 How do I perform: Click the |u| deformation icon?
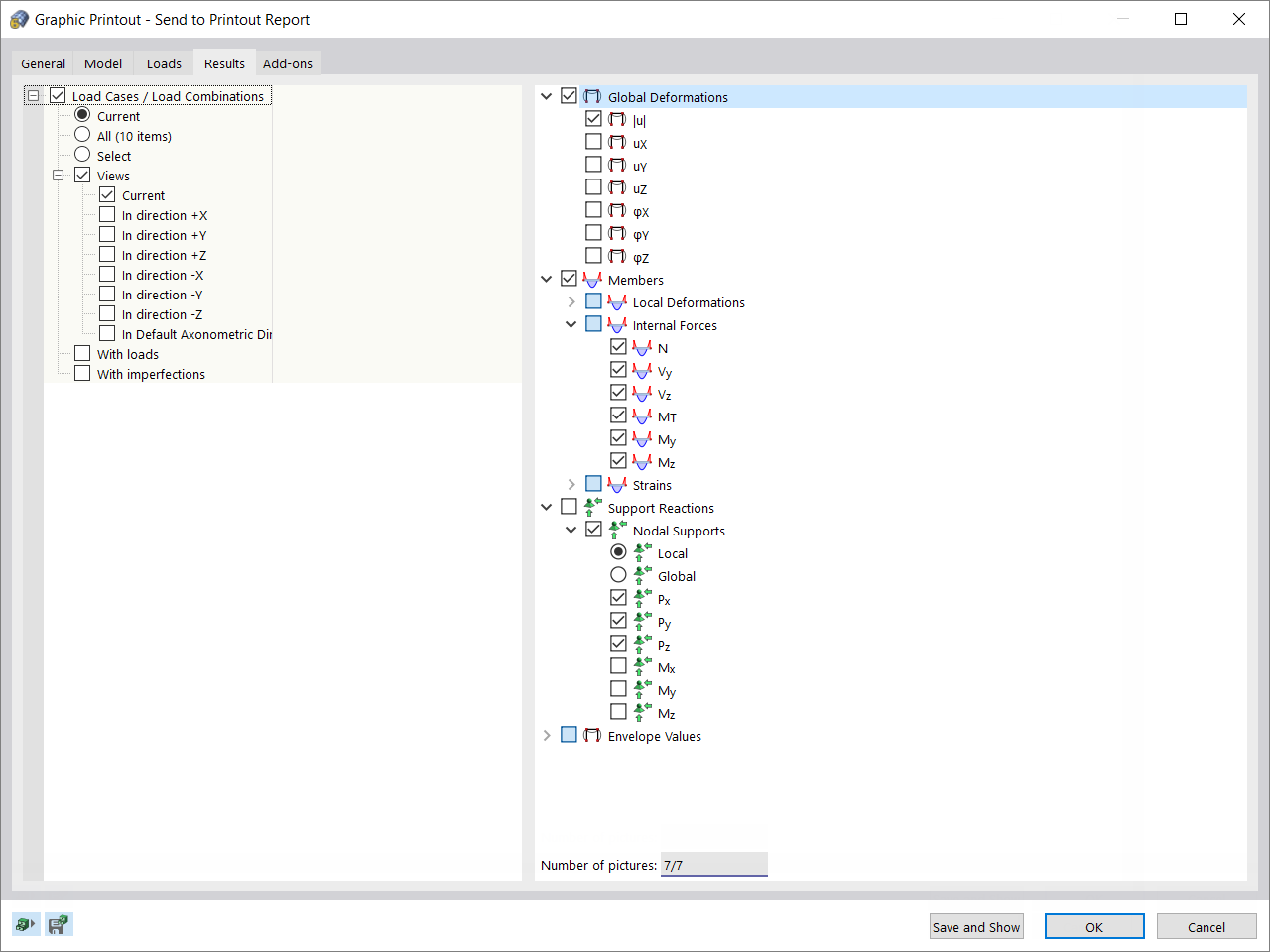pos(617,119)
